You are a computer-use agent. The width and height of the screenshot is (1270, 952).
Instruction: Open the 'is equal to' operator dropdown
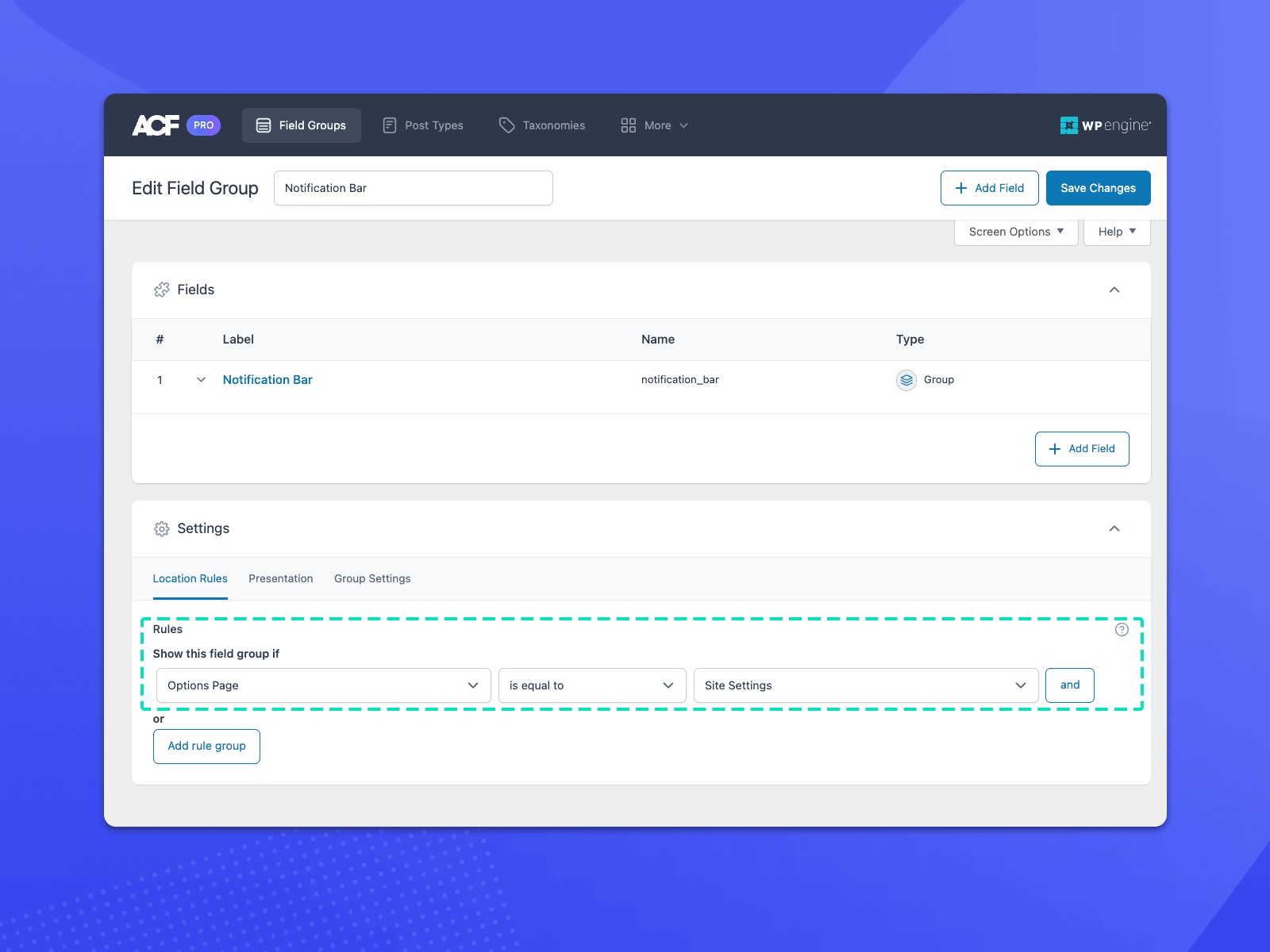(x=591, y=685)
